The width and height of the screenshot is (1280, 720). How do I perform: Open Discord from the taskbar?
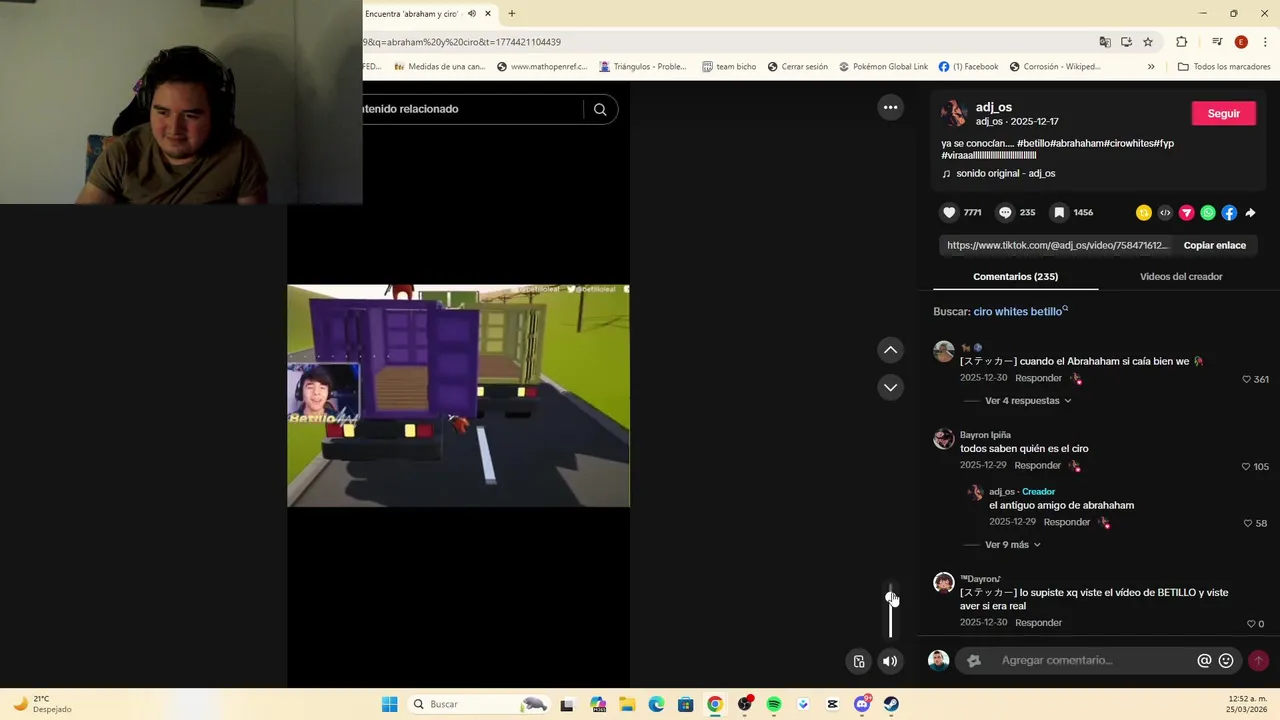tap(862, 704)
